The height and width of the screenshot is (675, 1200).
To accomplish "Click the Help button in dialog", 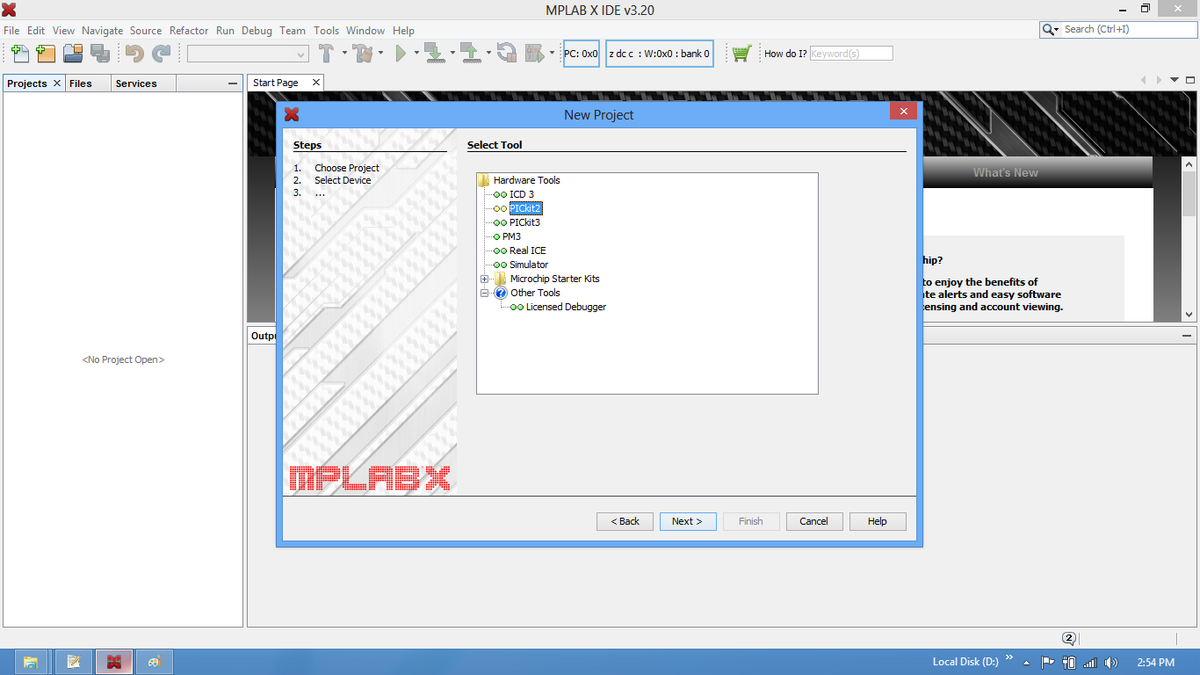I will pos(877,521).
